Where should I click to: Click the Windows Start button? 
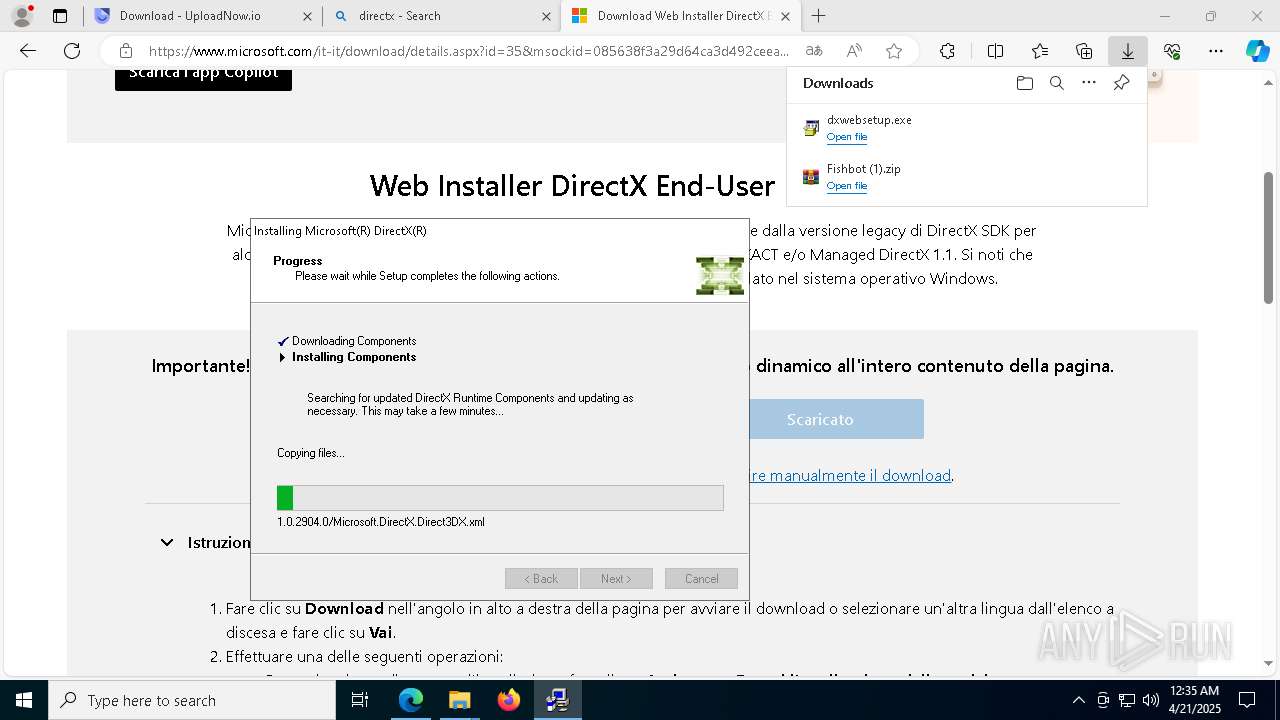coord(24,700)
